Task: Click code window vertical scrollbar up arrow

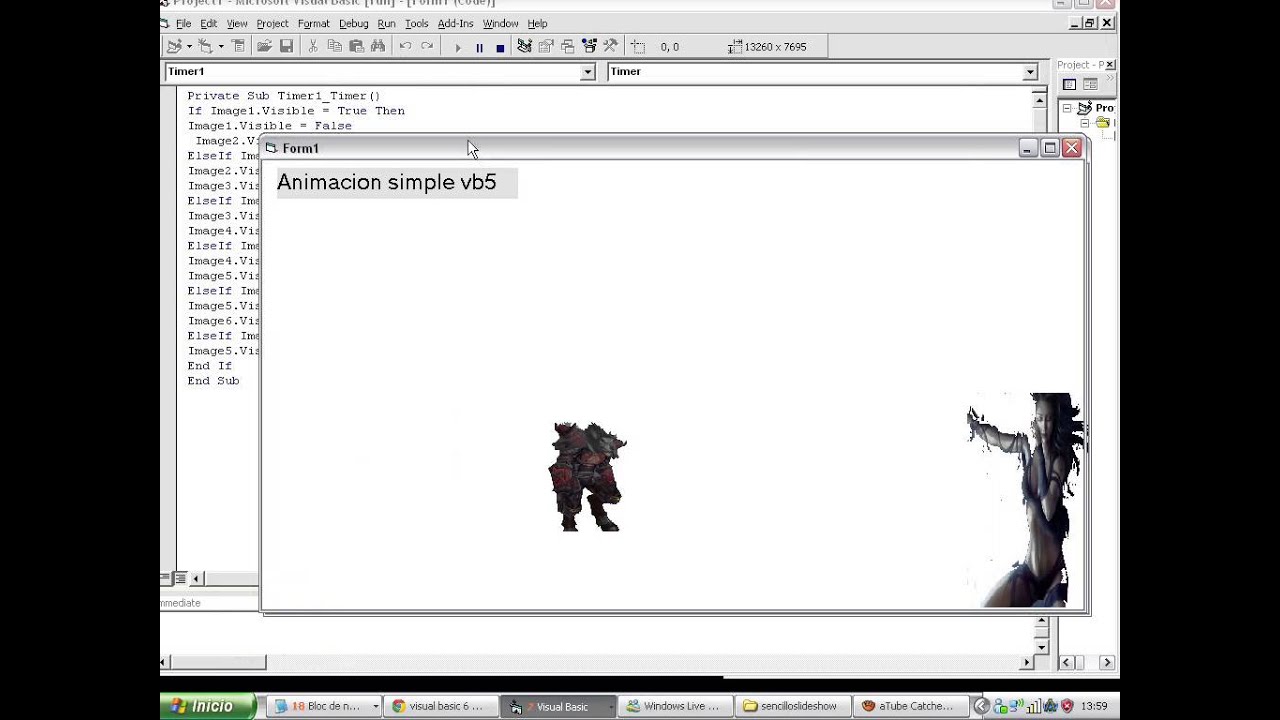Action: [x=1039, y=101]
